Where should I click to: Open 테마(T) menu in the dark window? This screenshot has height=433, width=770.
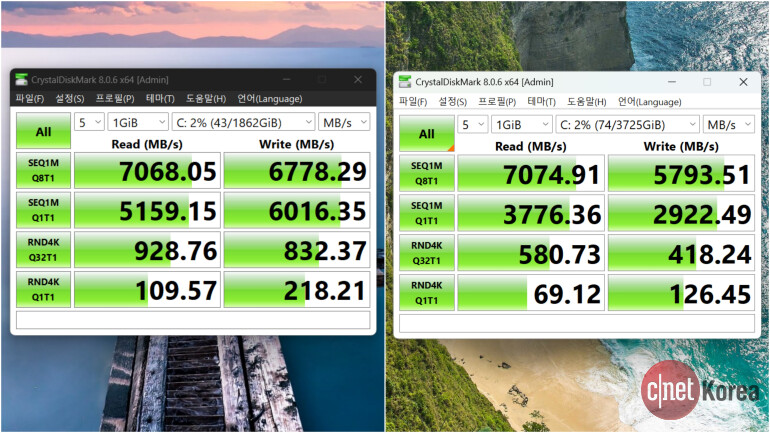click(160, 99)
